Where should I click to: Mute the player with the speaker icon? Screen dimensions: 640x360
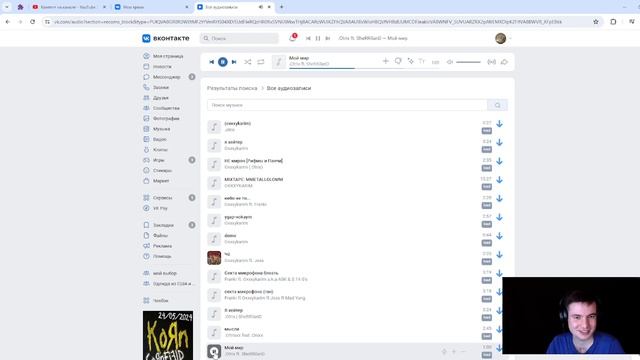449,62
